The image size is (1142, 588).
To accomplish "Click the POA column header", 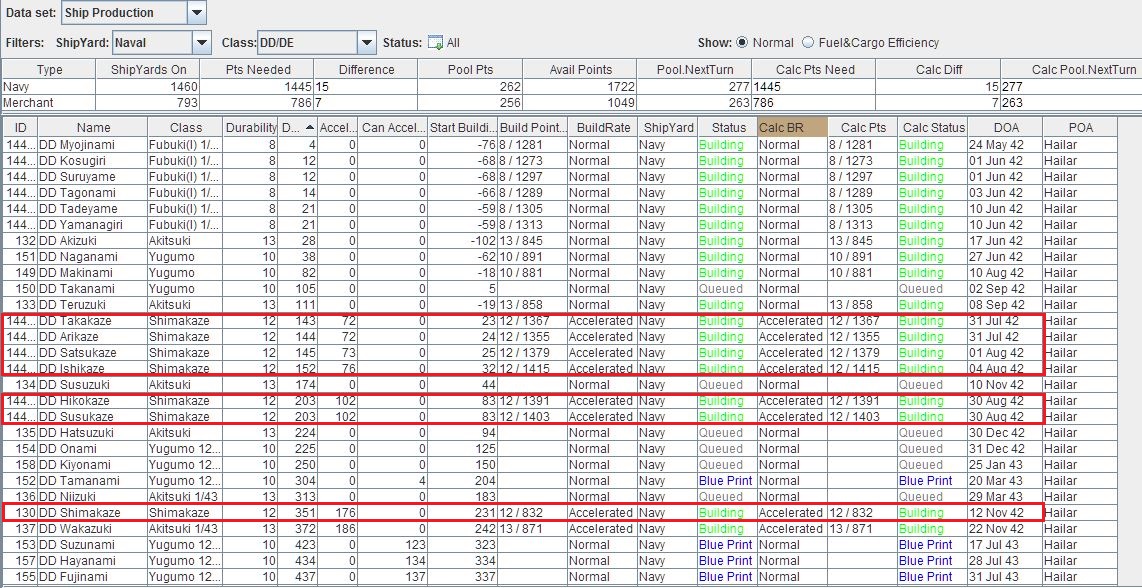I will tap(1079, 128).
